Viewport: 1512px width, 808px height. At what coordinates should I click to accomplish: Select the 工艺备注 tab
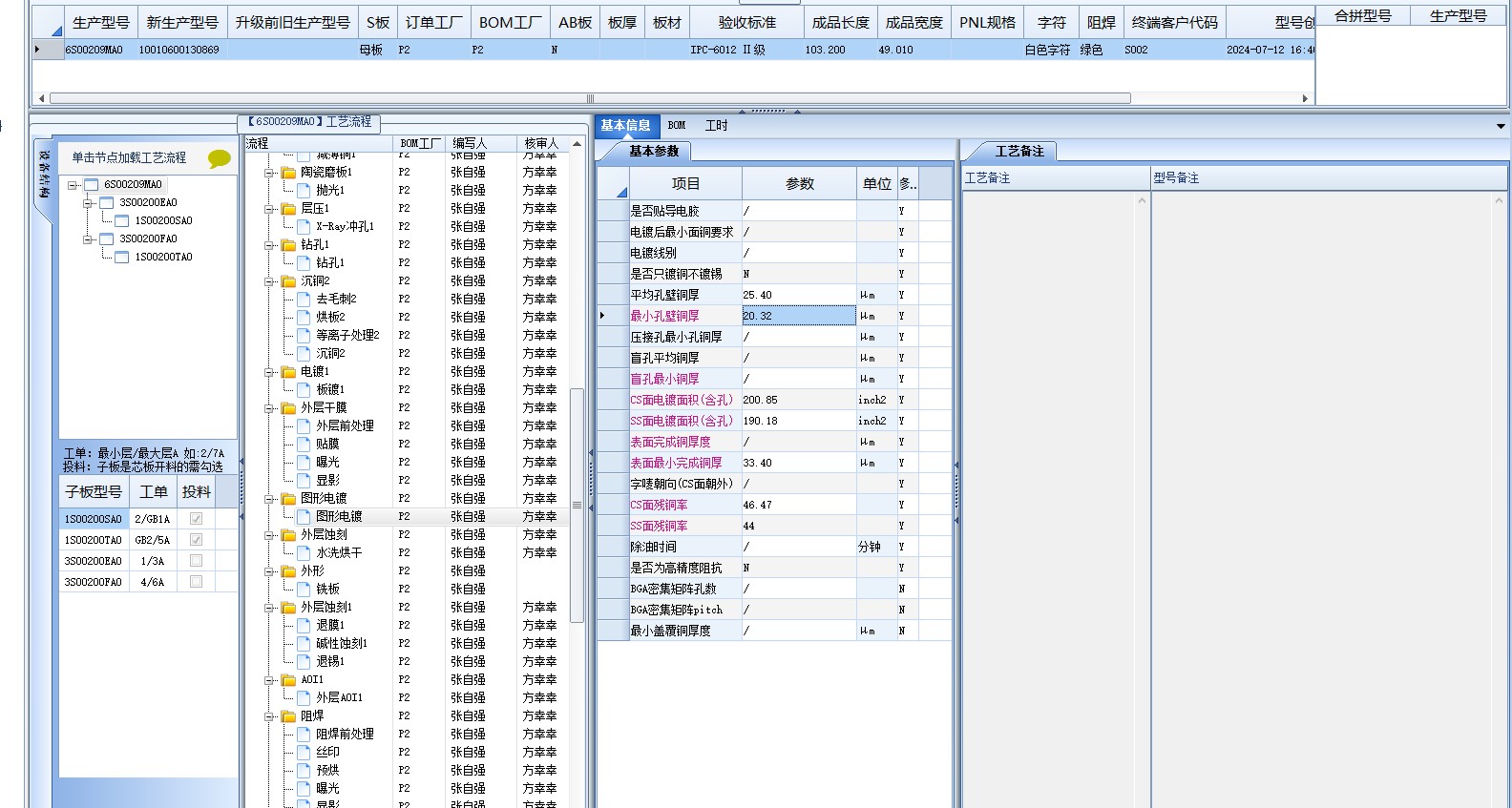pyautogui.click(x=1019, y=152)
